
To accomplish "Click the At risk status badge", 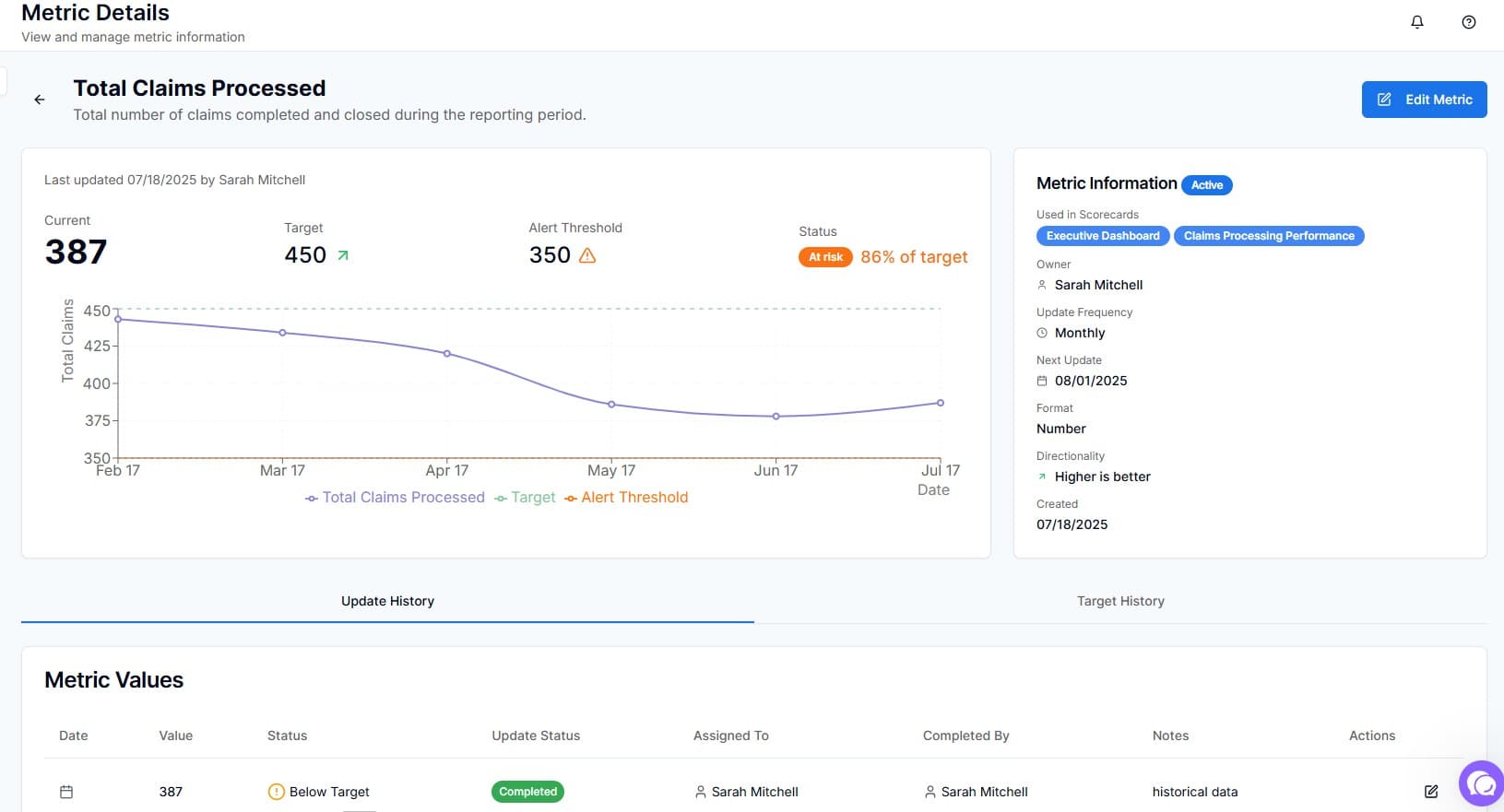I will 825,257.
